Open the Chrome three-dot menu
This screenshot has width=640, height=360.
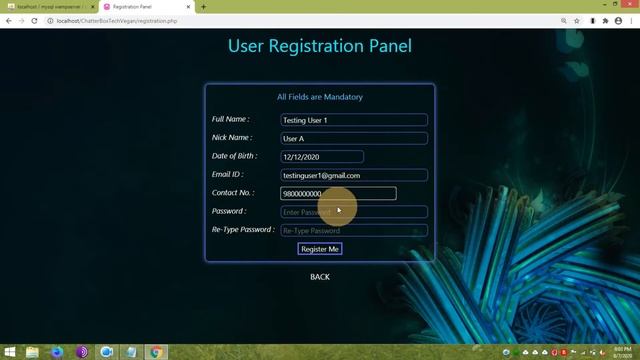tap(631, 21)
